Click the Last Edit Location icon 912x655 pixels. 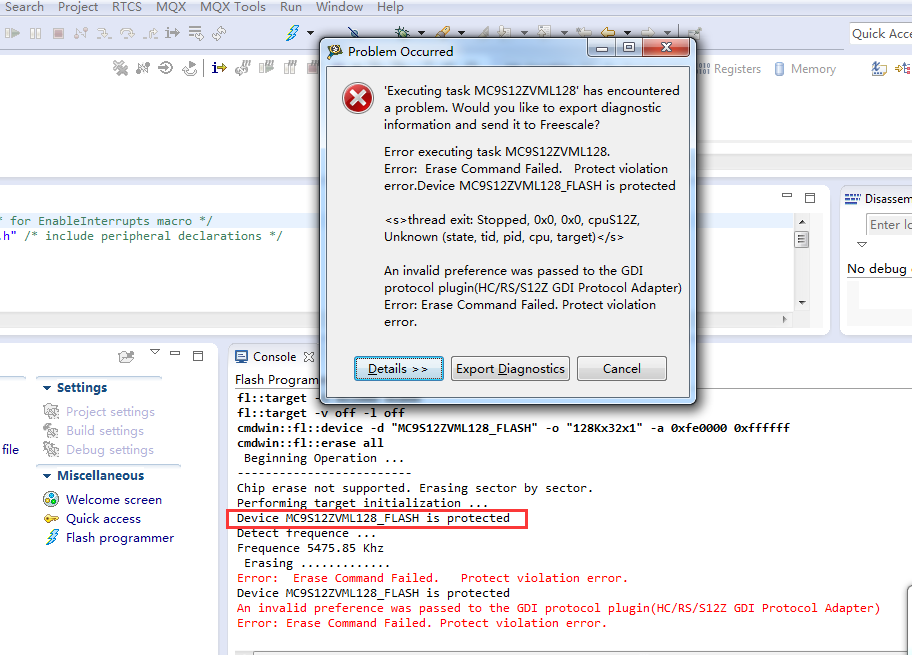[x=584, y=33]
